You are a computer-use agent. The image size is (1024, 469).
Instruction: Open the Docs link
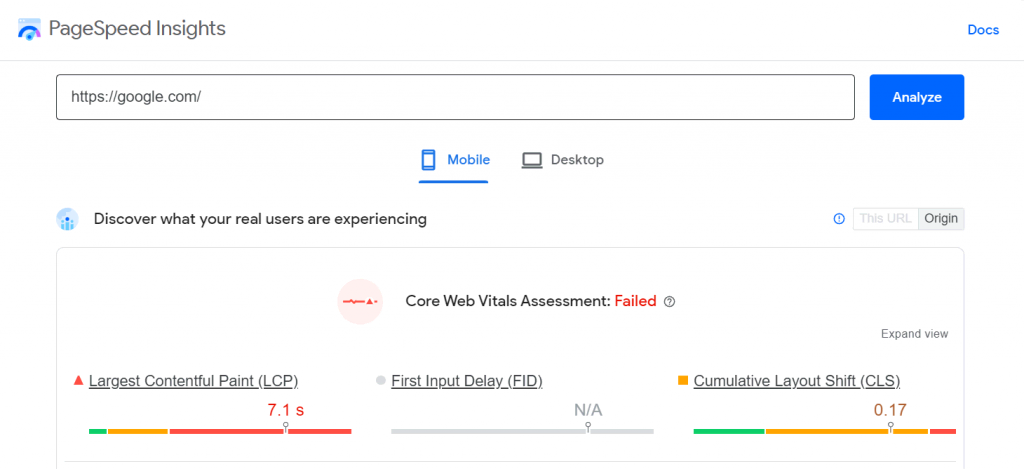tap(983, 30)
